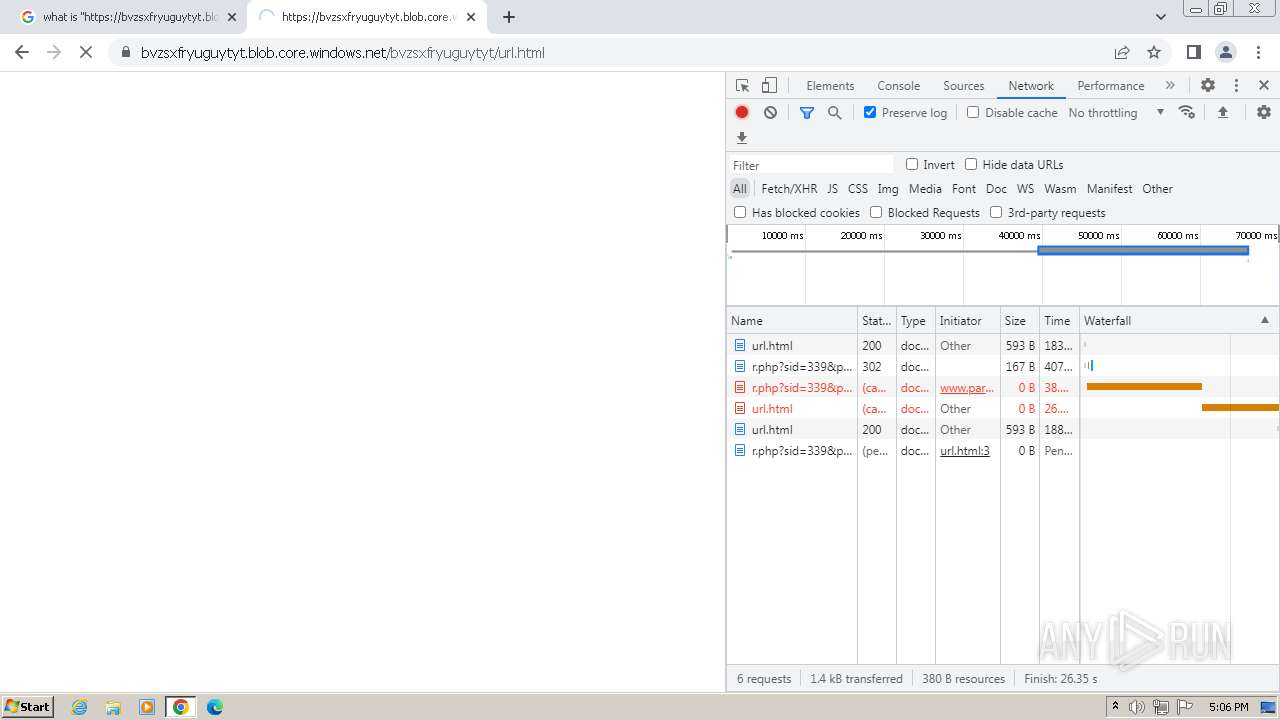Open Network panel settings gear
Image resolution: width=1280 pixels, height=720 pixels.
coord(1264,112)
